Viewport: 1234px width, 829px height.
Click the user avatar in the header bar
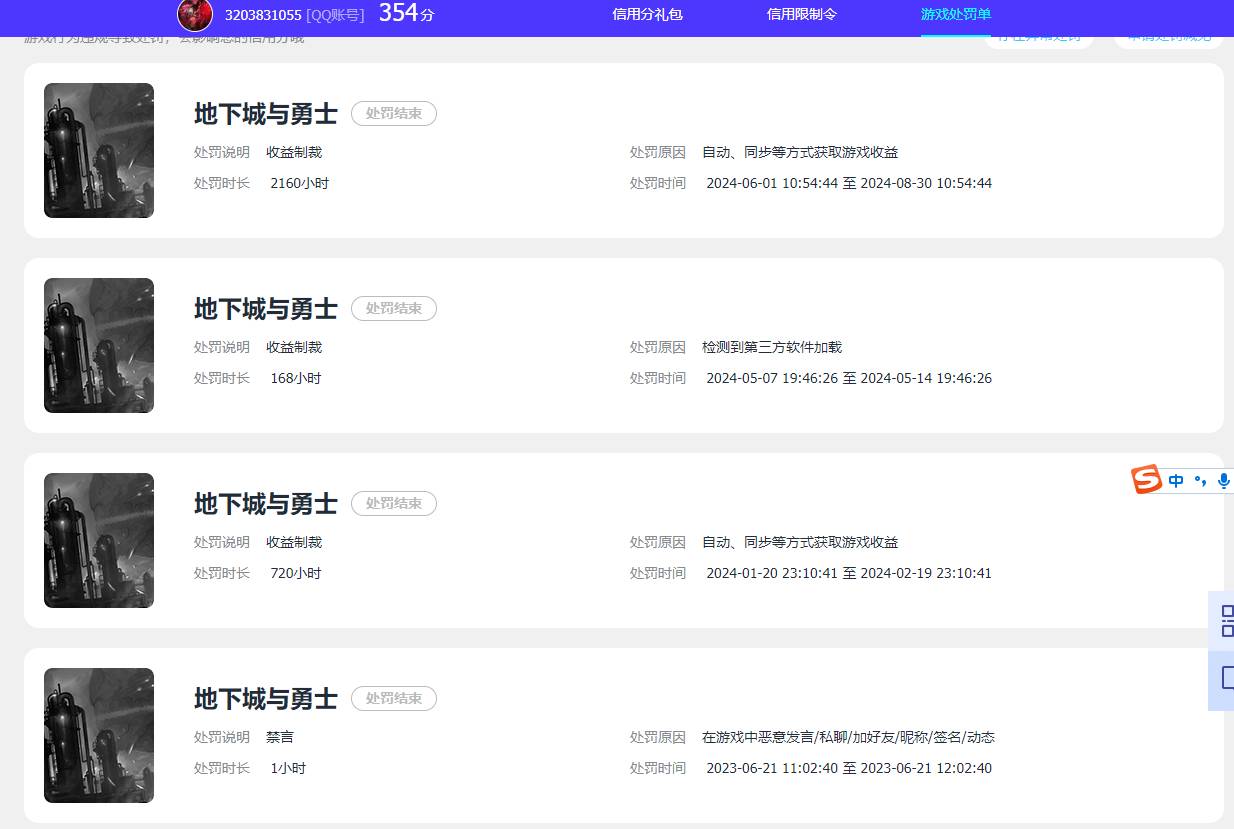tap(194, 15)
